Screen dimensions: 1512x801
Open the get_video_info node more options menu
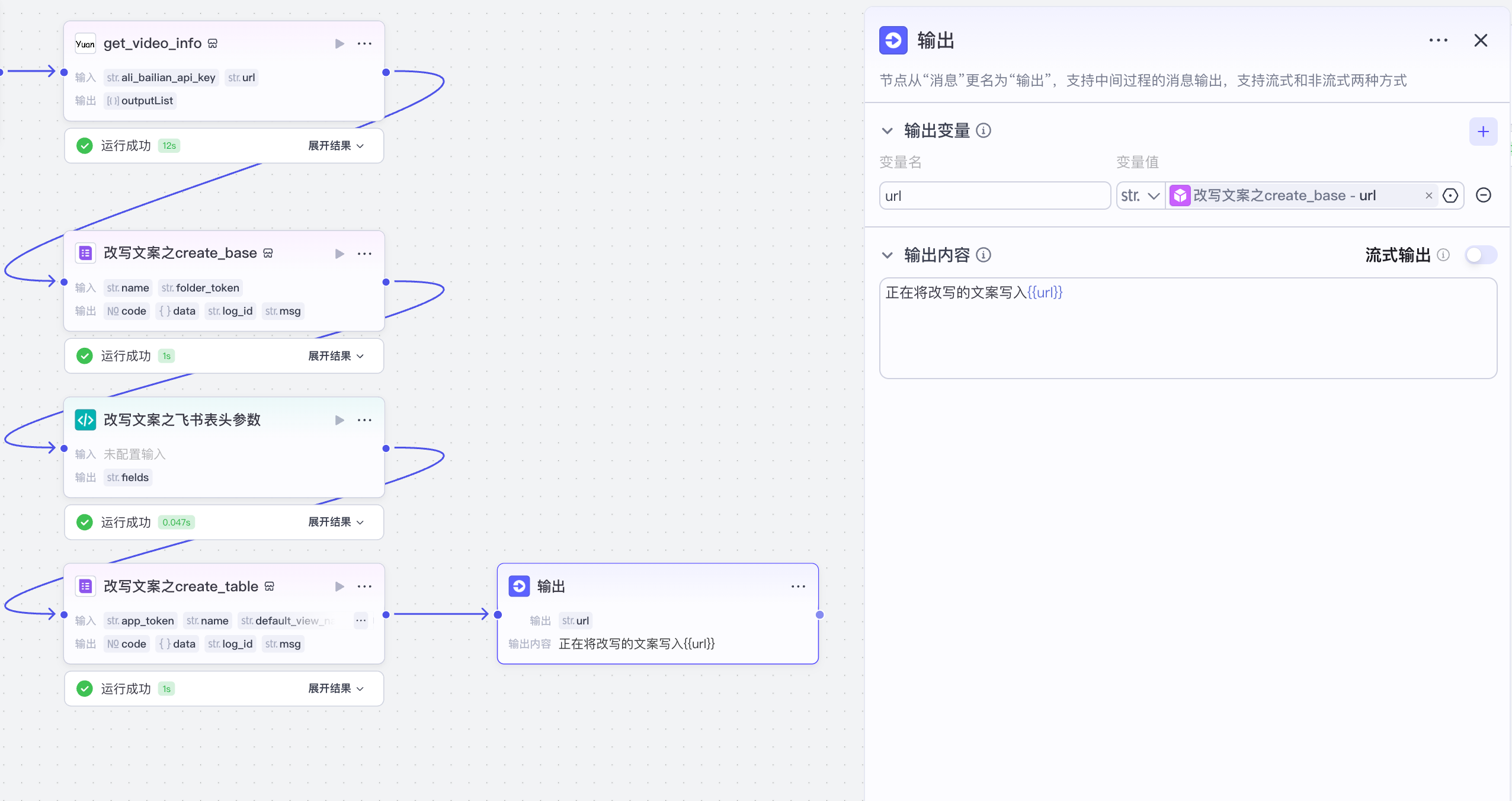pyautogui.click(x=364, y=43)
